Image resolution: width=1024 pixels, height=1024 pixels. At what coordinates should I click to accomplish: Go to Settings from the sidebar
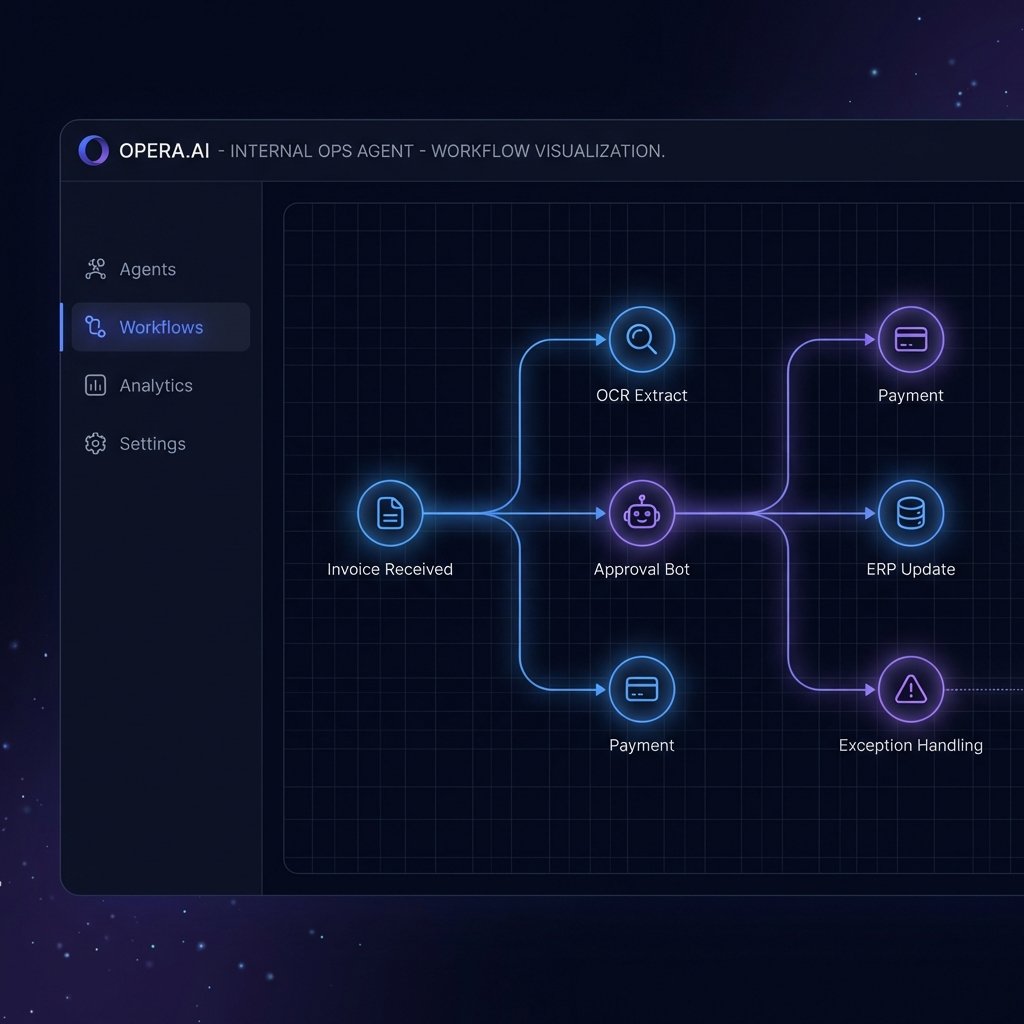152,443
